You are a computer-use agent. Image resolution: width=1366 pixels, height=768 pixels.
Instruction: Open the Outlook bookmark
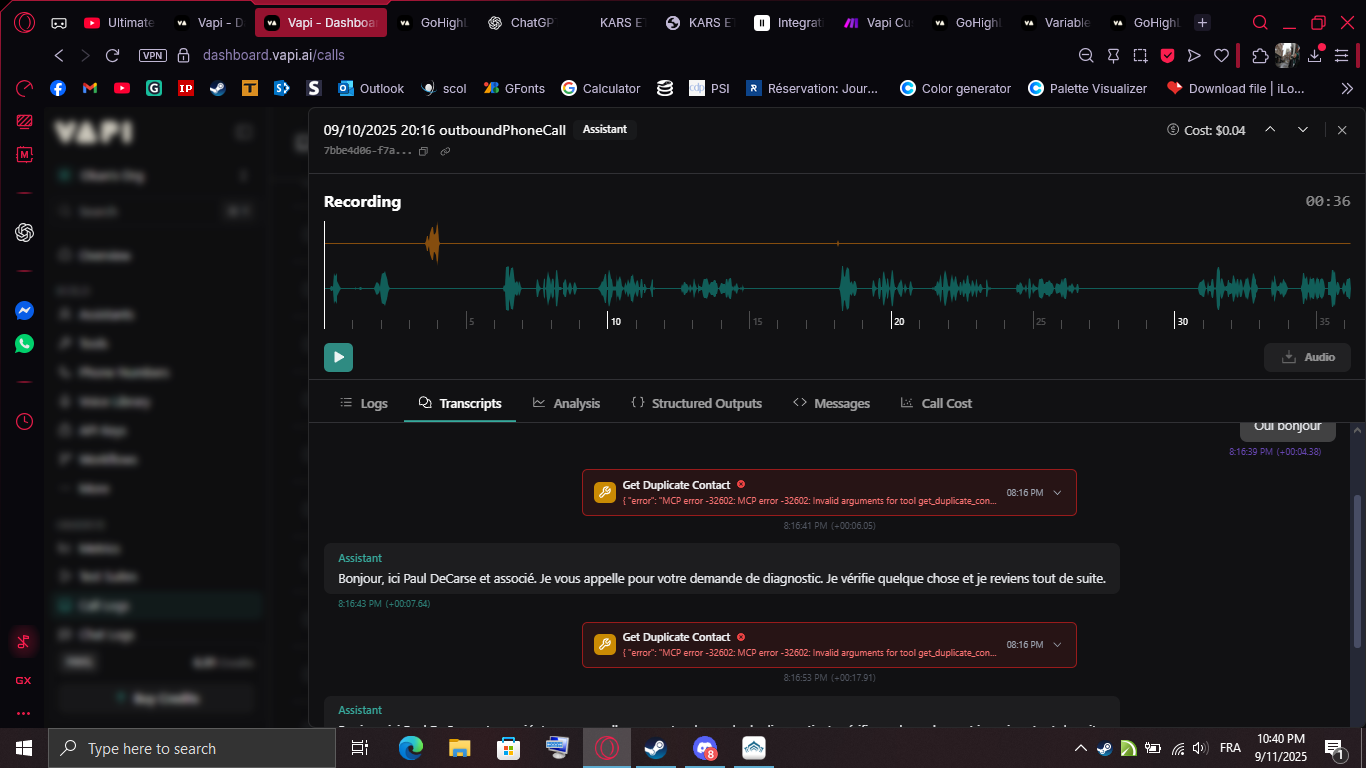click(x=371, y=88)
